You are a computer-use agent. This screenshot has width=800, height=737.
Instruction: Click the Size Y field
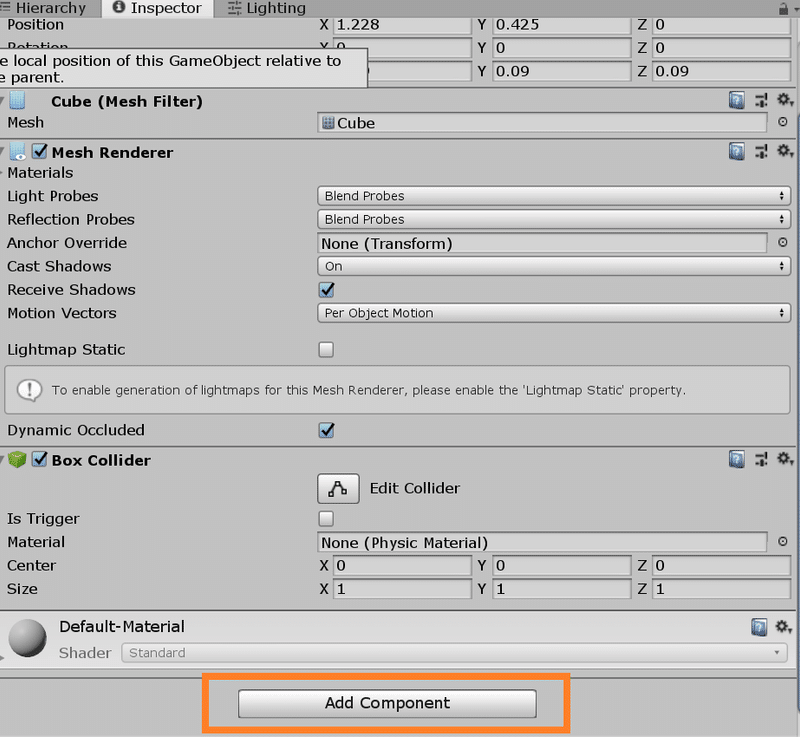point(561,589)
